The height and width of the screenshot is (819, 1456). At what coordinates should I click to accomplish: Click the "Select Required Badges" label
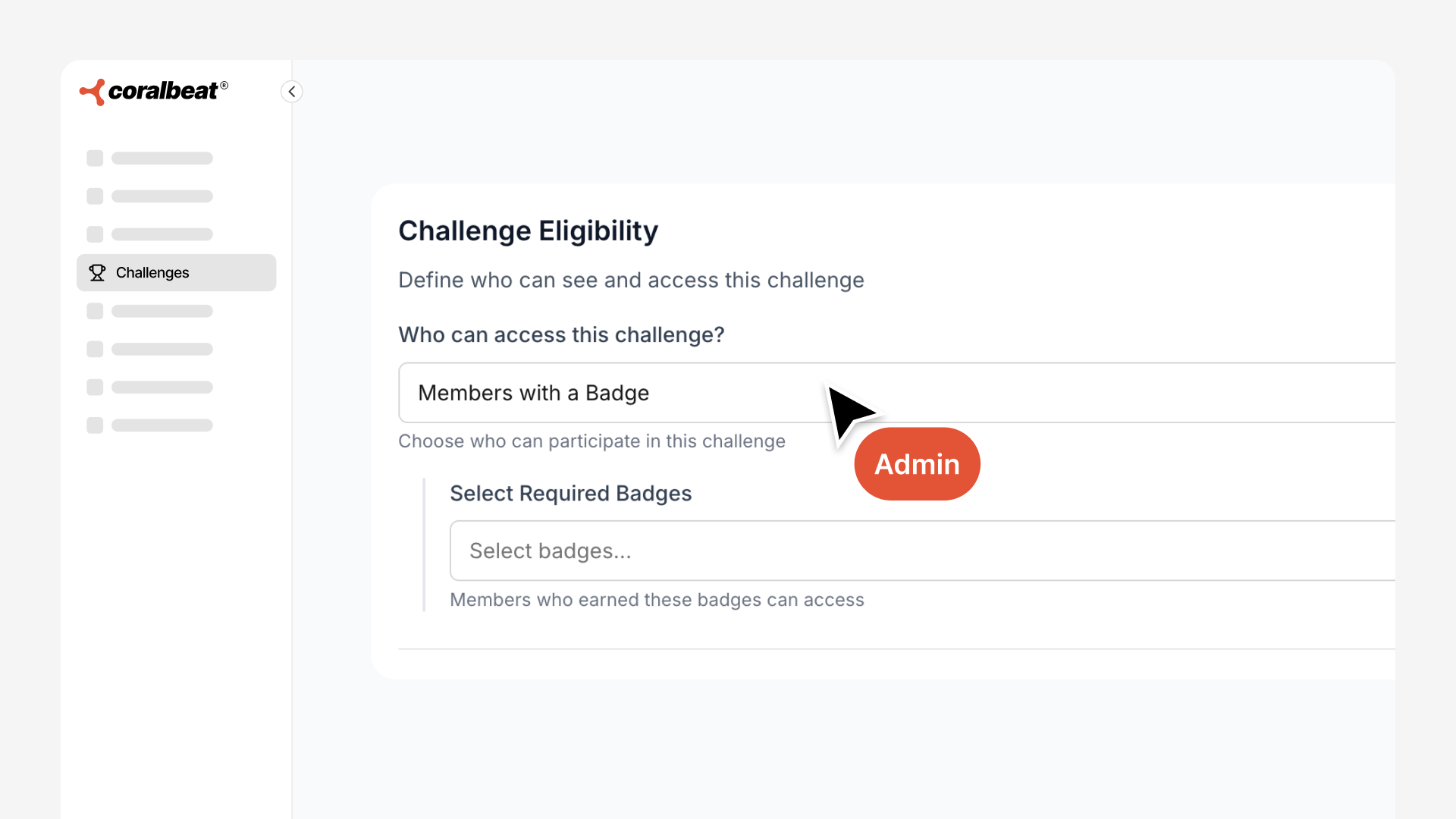pyautogui.click(x=570, y=494)
